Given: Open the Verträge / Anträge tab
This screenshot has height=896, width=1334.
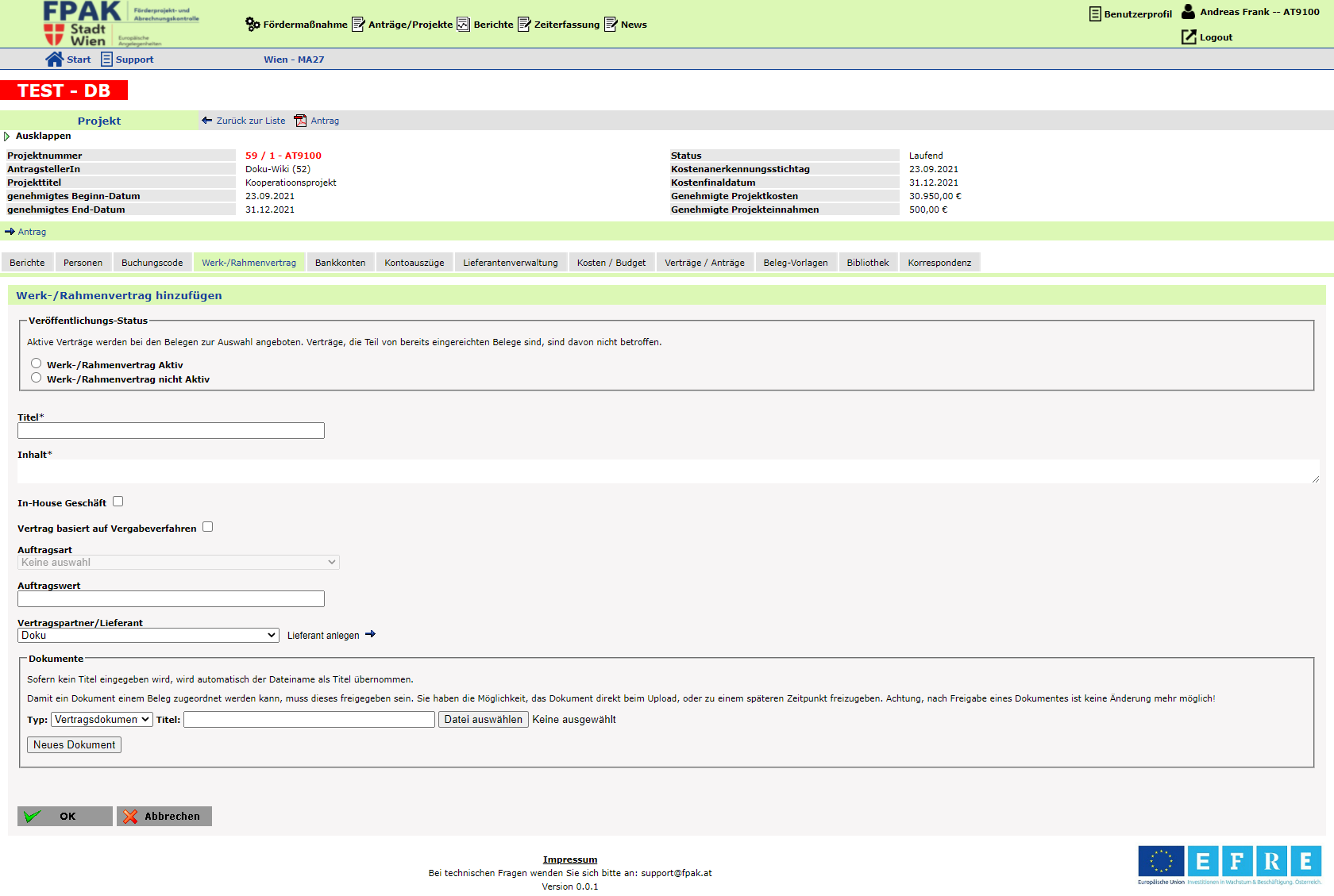Looking at the screenshot, I should pyautogui.click(x=704, y=263).
